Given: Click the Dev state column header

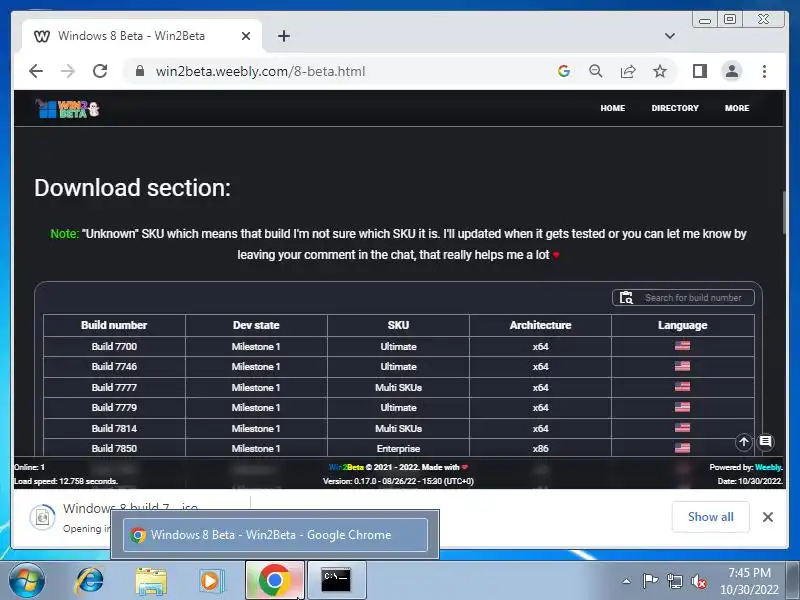Looking at the screenshot, I should (256, 325).
